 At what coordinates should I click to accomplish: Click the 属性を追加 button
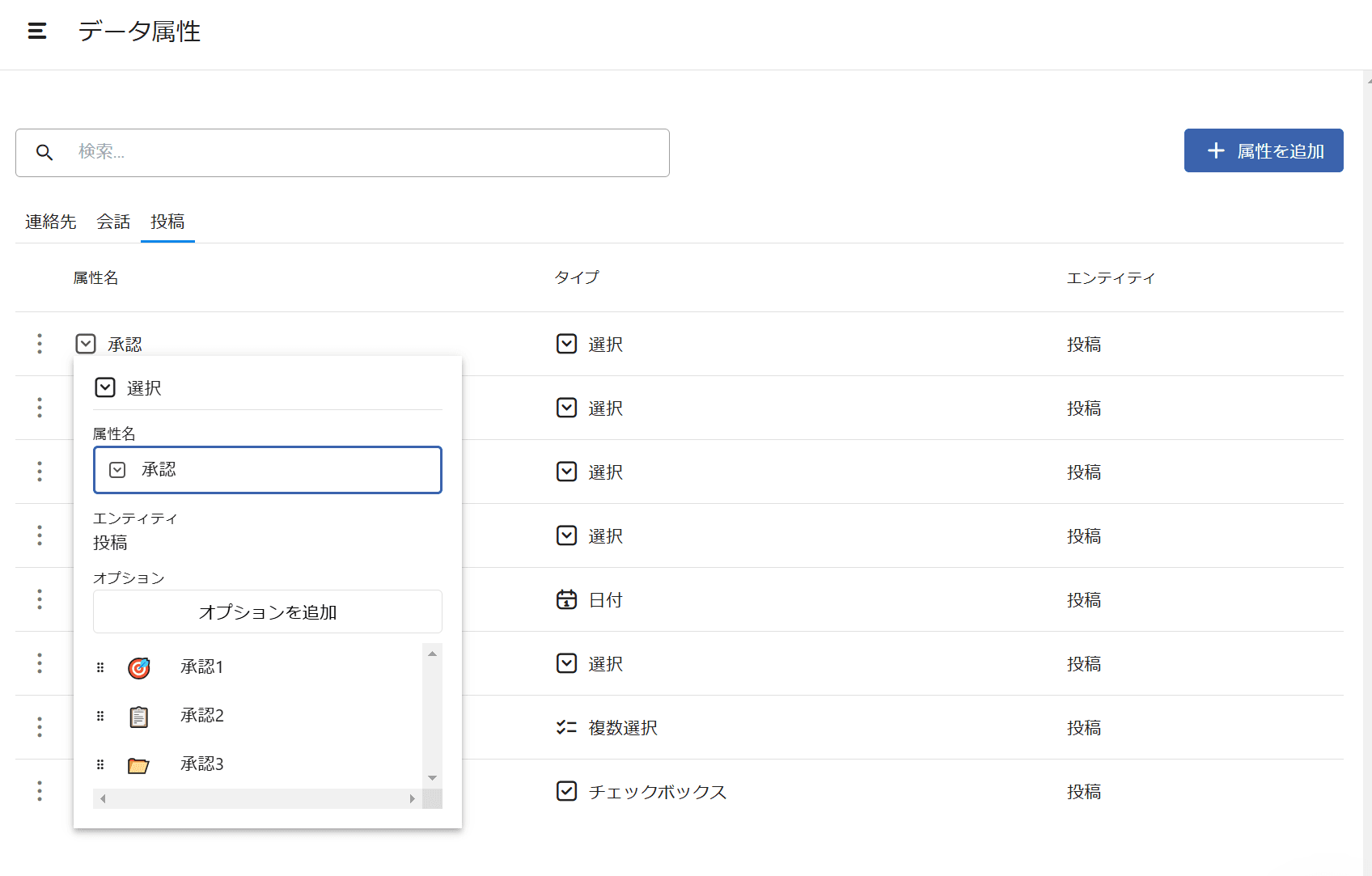point(1263,150)
